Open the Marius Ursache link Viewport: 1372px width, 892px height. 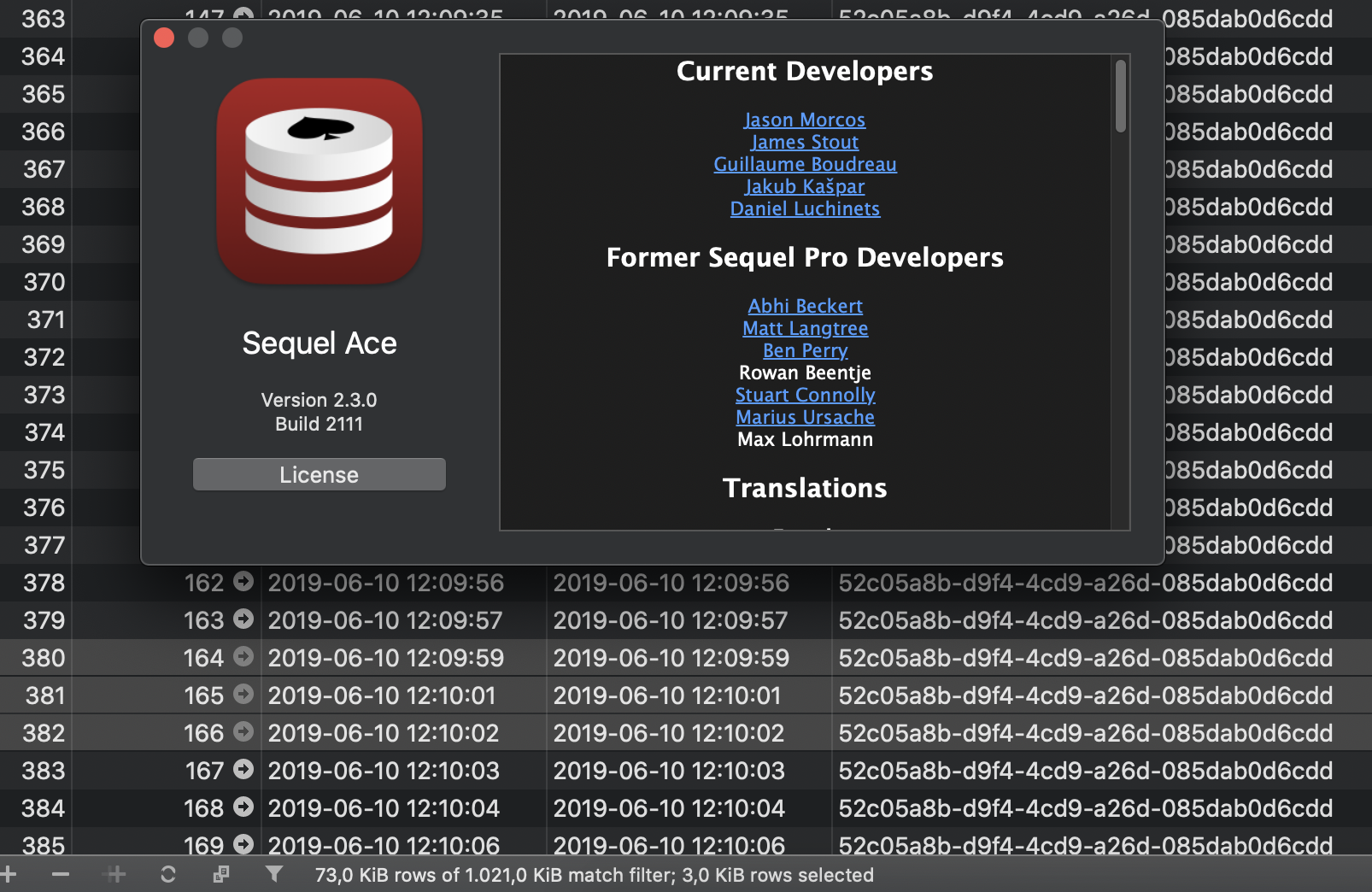pos(804,417)
